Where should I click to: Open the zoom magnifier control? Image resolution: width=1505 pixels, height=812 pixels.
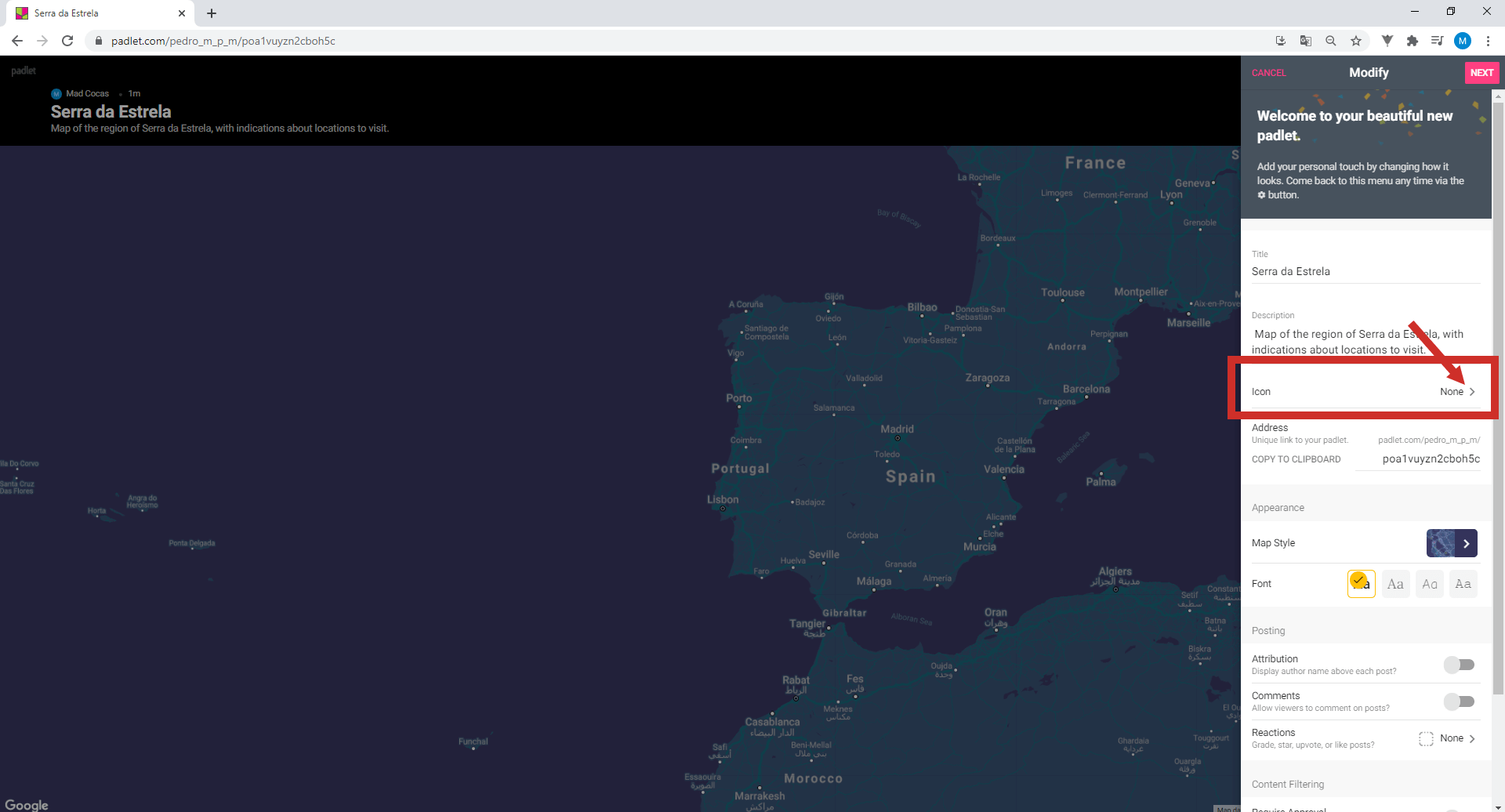point(1331,41)
